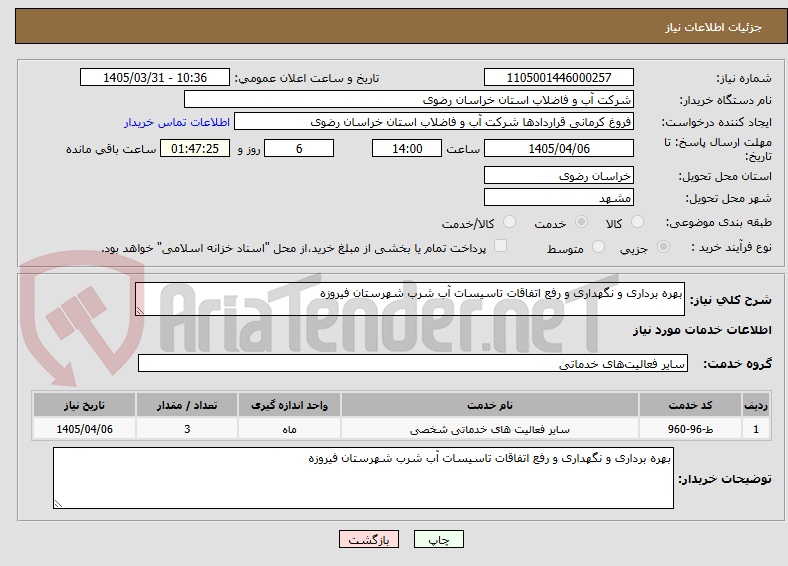Click the گروه خدمت label
The height and width of the screenshot is (566, 788).
click(x=737, y=363)
